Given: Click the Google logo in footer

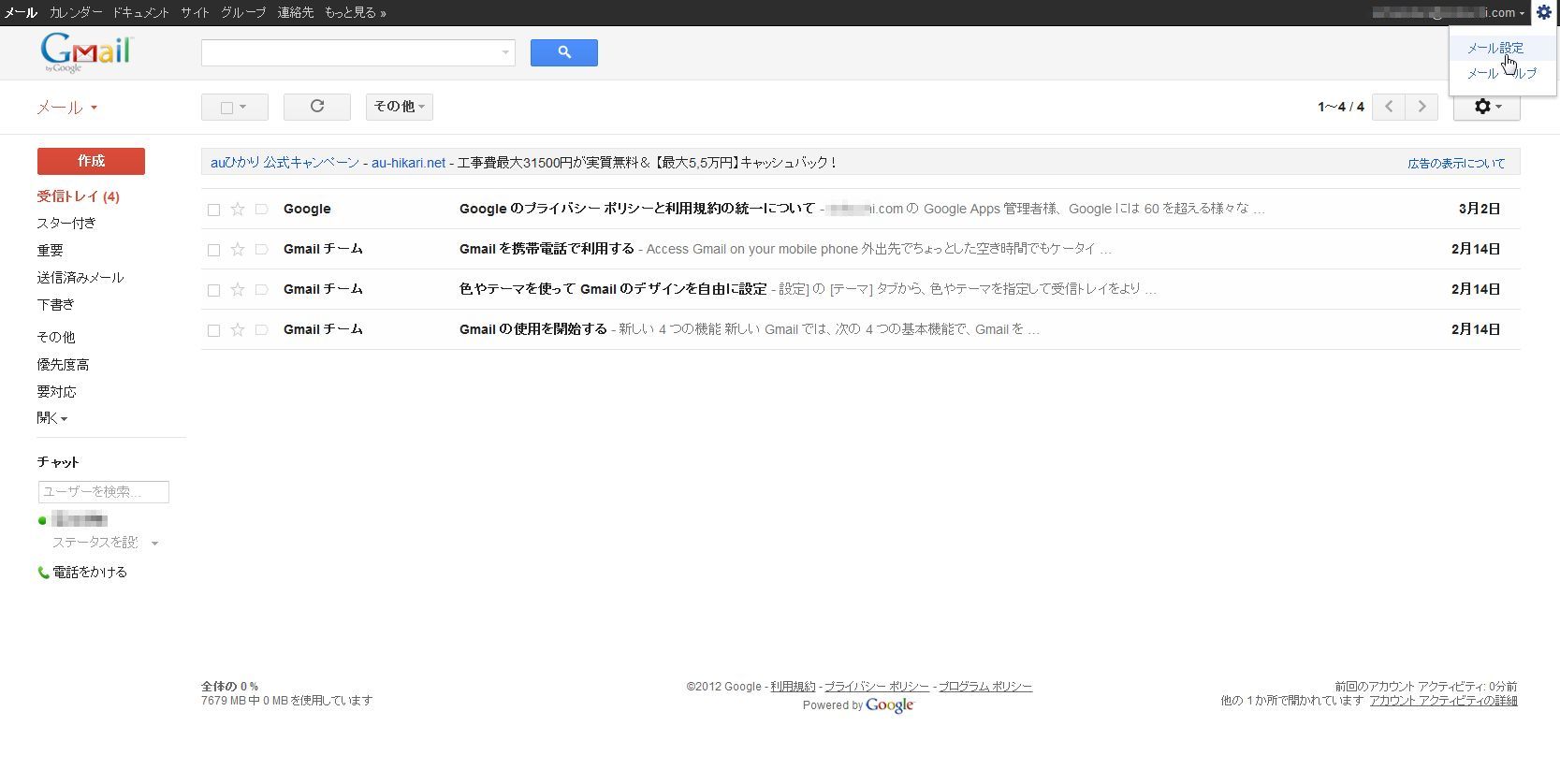Looking at the screenshot, I should 889,705.
